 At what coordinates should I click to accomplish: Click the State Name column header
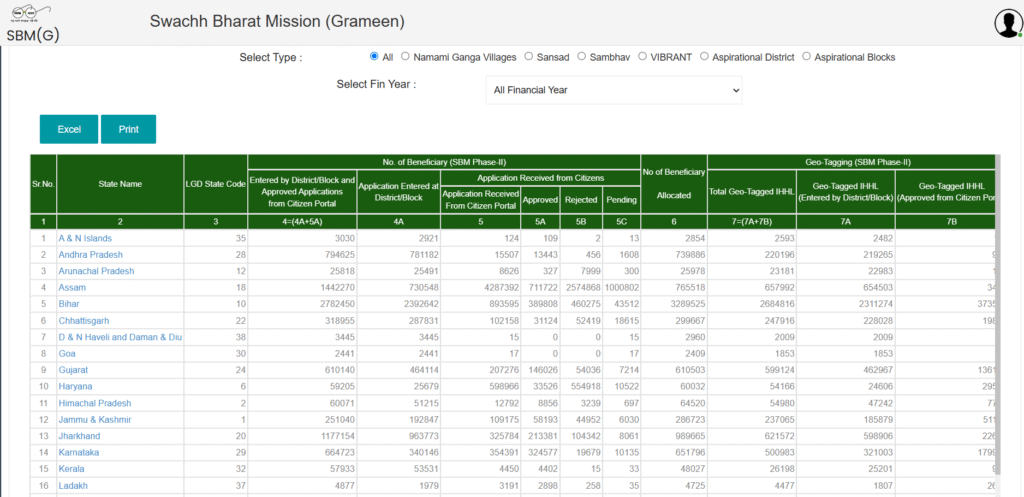coord(120,184)
